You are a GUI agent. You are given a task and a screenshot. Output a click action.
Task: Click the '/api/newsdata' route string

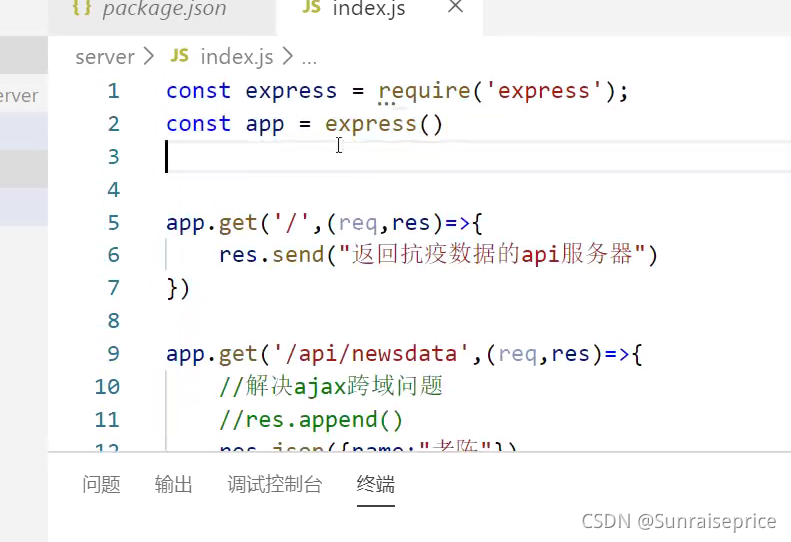click(372, 354)
